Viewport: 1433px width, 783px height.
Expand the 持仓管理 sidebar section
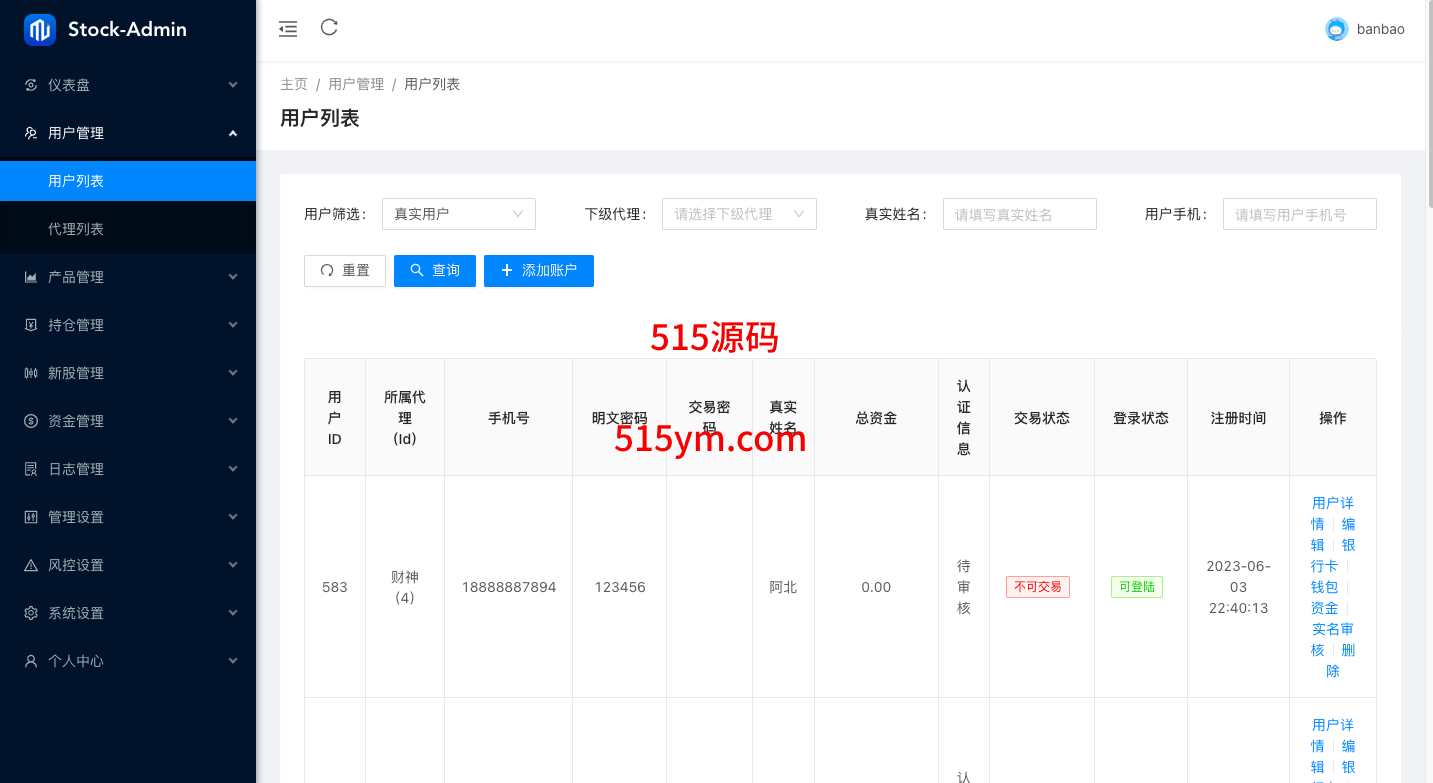[128, 325]
